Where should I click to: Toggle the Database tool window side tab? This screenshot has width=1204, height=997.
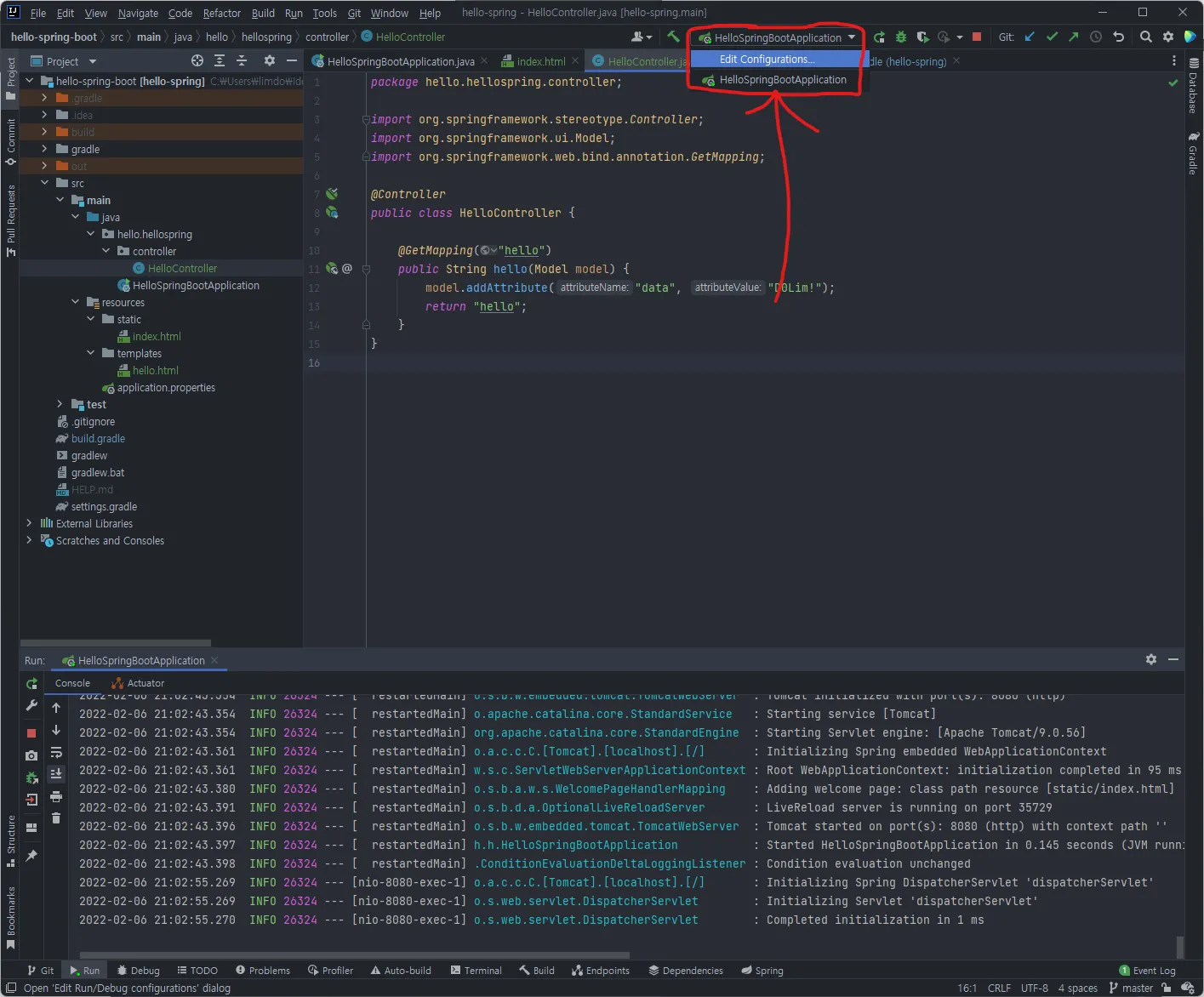click(x=1194, y=86)
